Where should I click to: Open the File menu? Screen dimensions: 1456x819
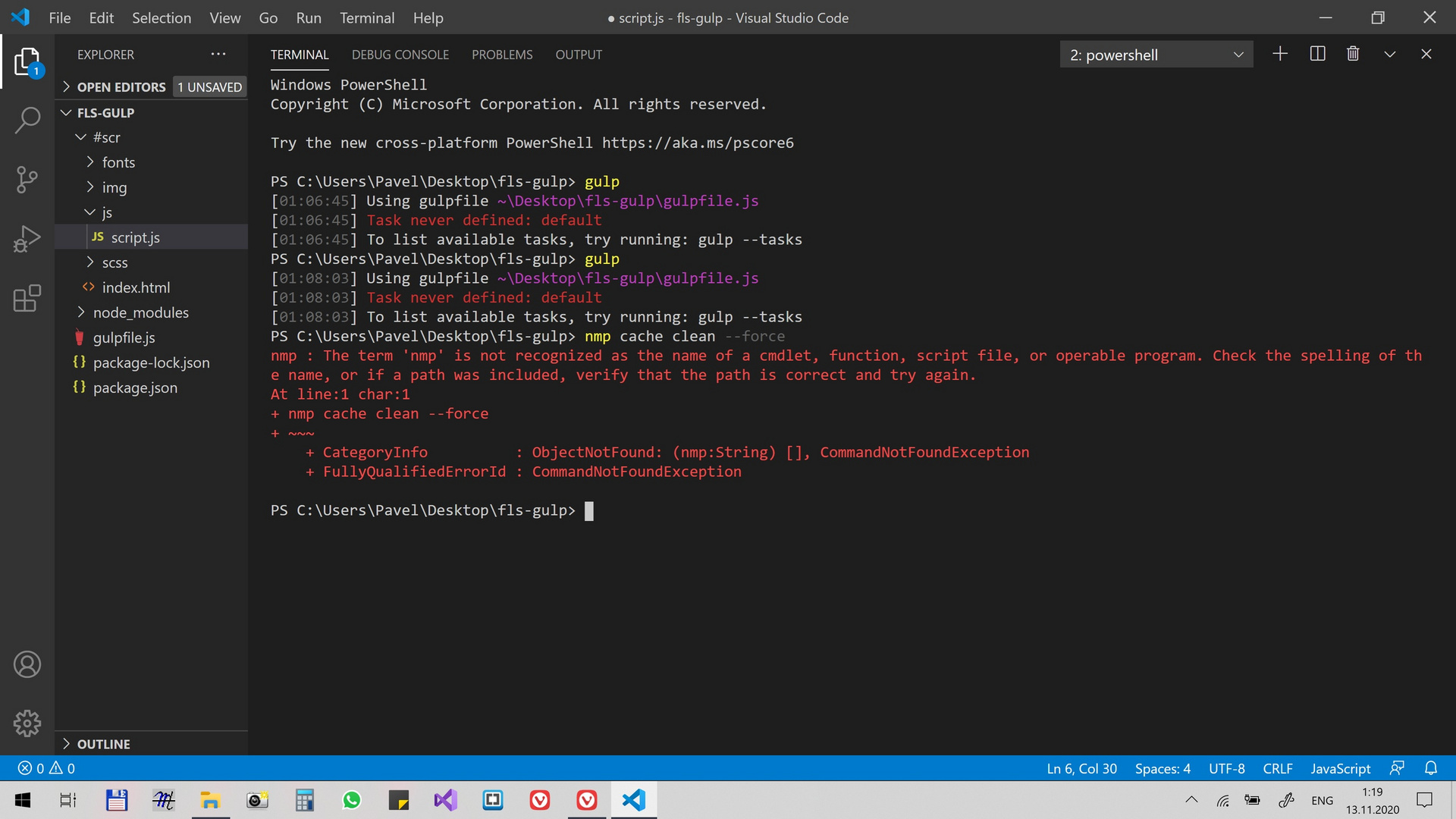(60, 17)
